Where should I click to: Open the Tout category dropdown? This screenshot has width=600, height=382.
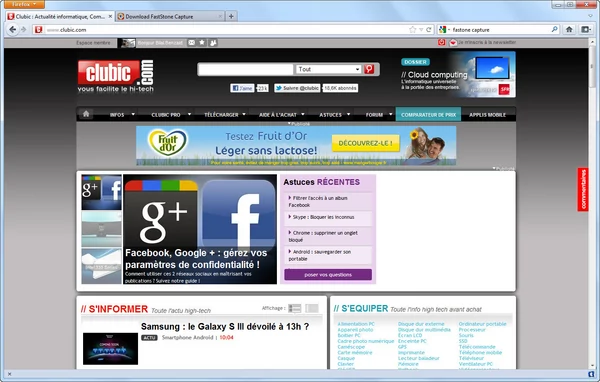pyautogui.click(x=328, y=69)
